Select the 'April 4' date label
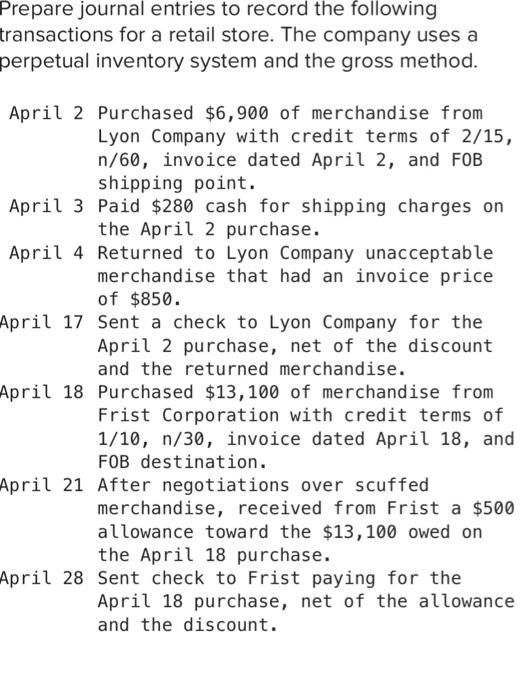The height and width of the screenshot is (700, 527). (x=46, y=253)
